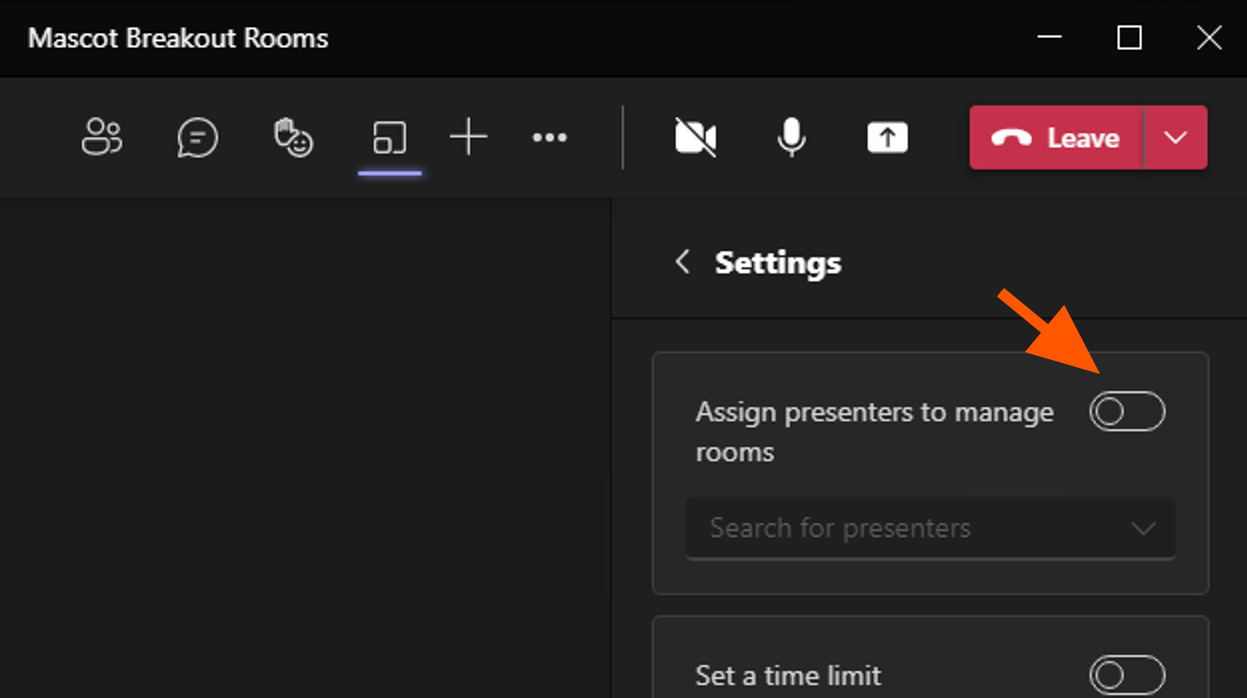Enable Assign presenters to manage rooms

click(x=1127, y=412)
